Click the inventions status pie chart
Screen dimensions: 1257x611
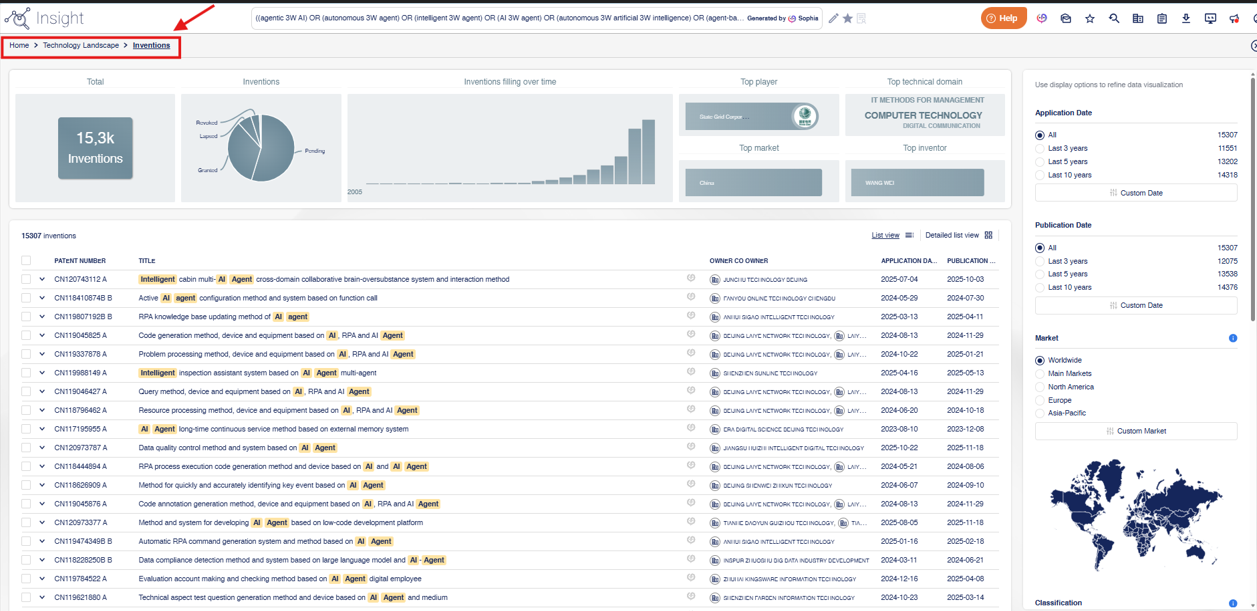260,148
